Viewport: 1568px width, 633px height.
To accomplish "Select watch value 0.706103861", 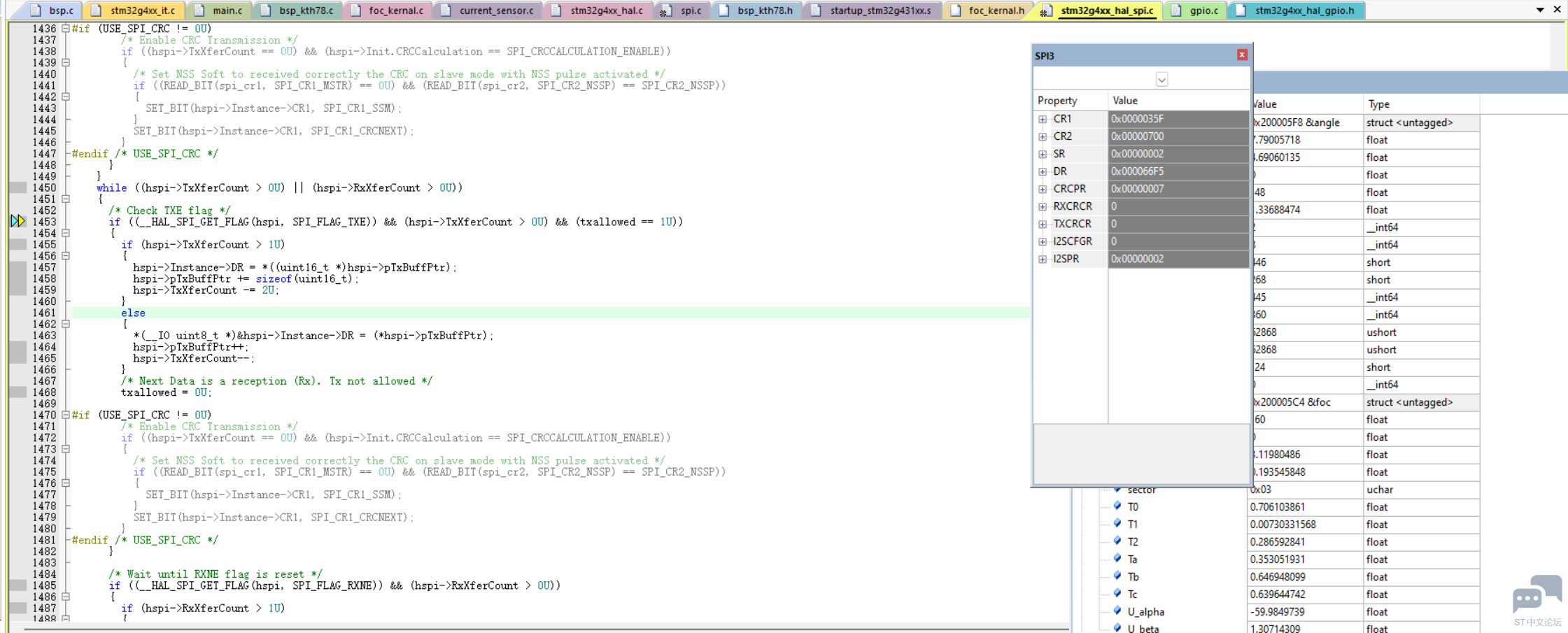I will (x=1306, y=507).
